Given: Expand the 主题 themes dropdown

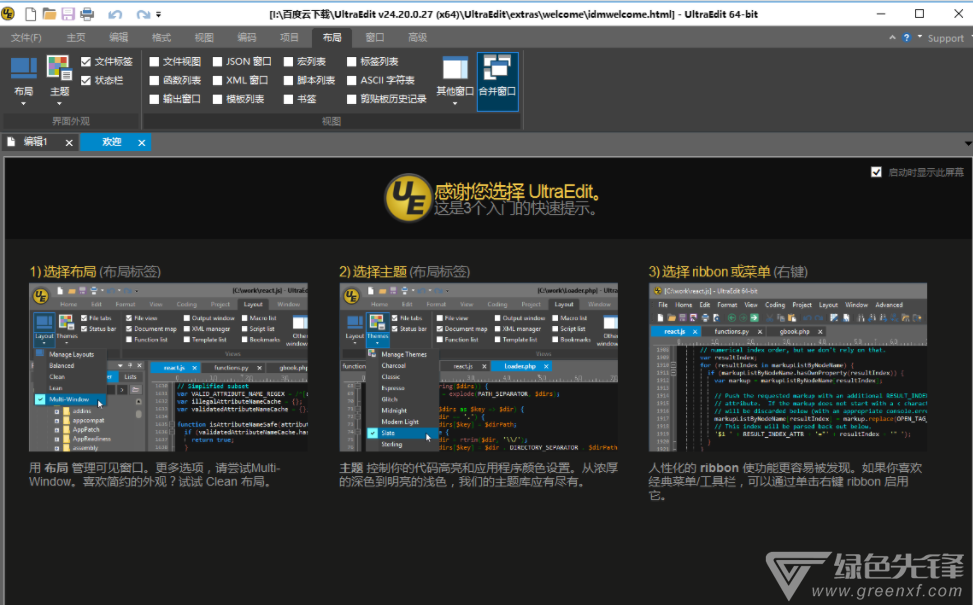Looking at the screenshot, I should click(x=60, y=81).
